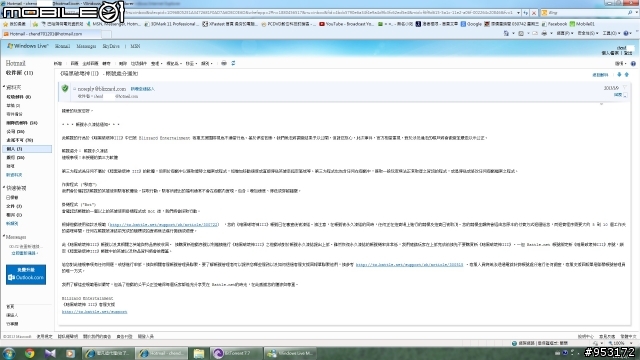Open the MSN link in header
640x360 pixels.
[135, 46]
